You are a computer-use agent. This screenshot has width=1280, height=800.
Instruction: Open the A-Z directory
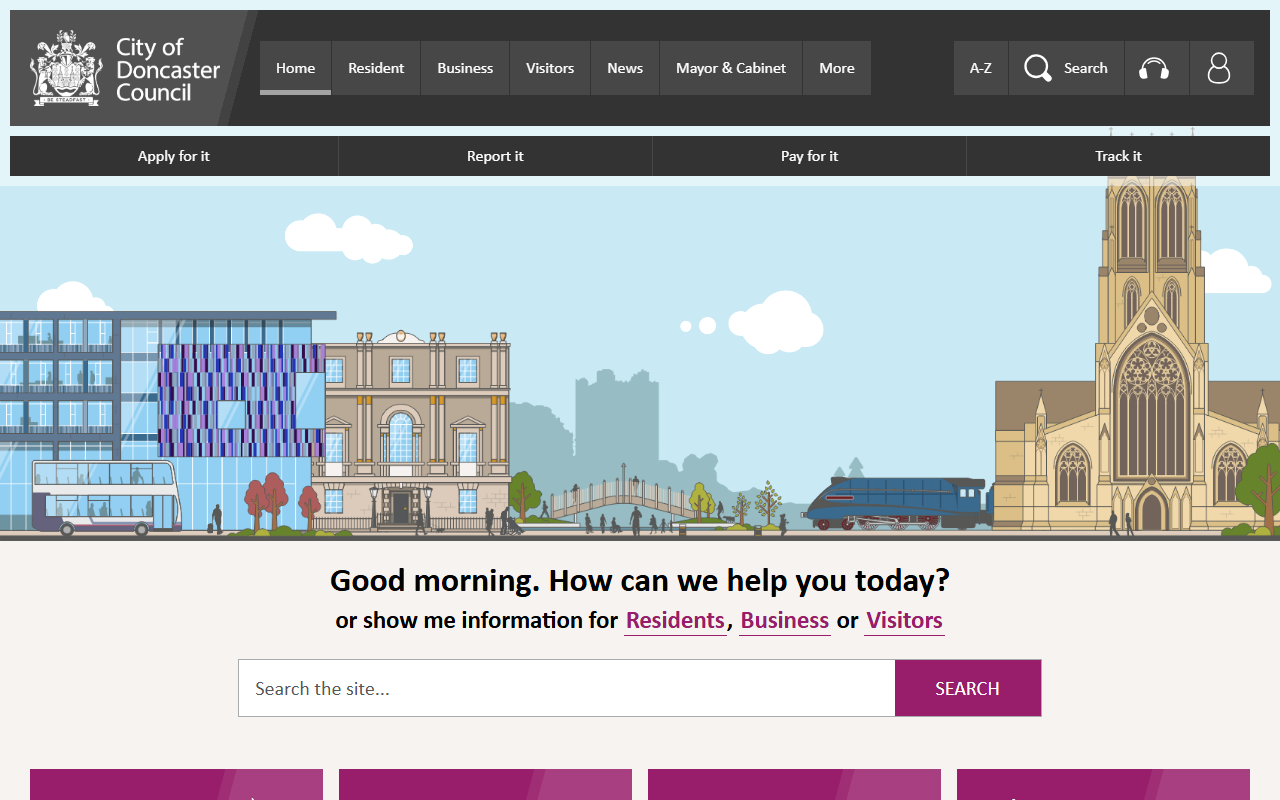(x=980, y=68)
